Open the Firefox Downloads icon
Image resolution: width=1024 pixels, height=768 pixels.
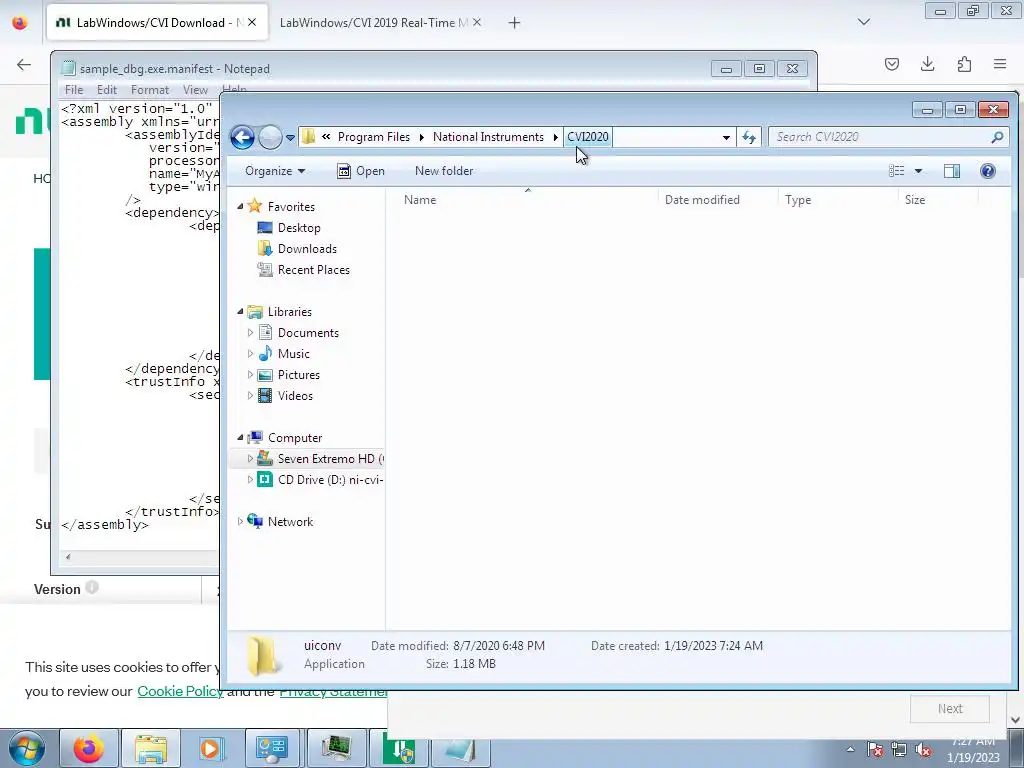coord(927,64)
